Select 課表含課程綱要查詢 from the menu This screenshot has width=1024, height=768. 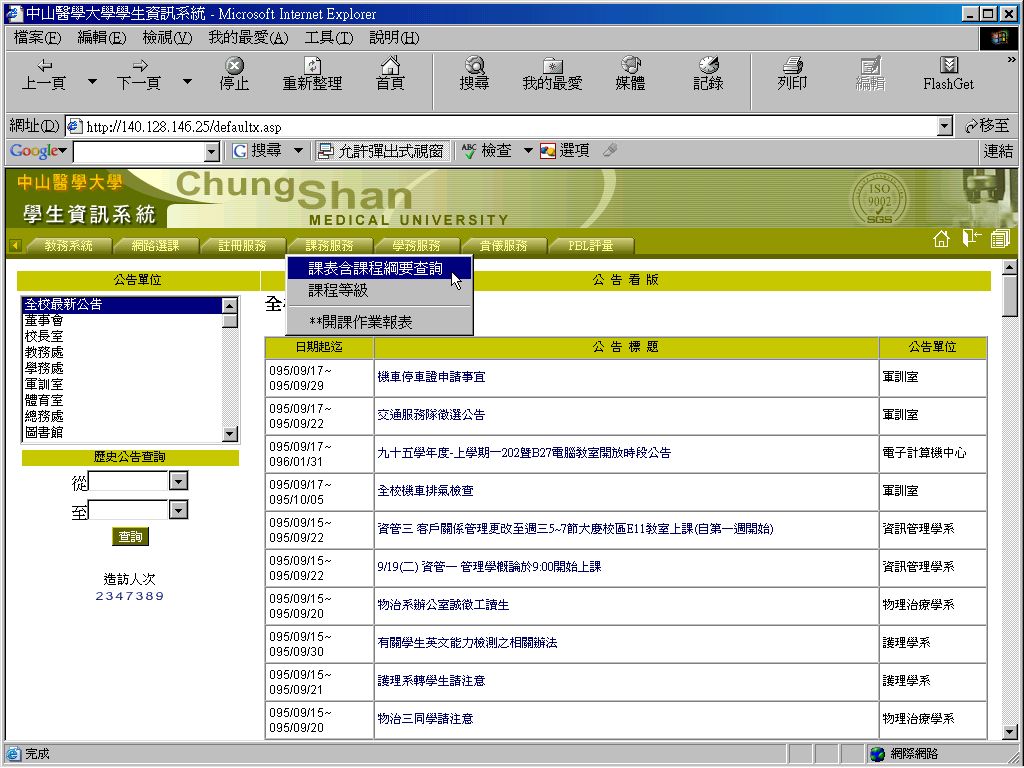coord(375,268)
